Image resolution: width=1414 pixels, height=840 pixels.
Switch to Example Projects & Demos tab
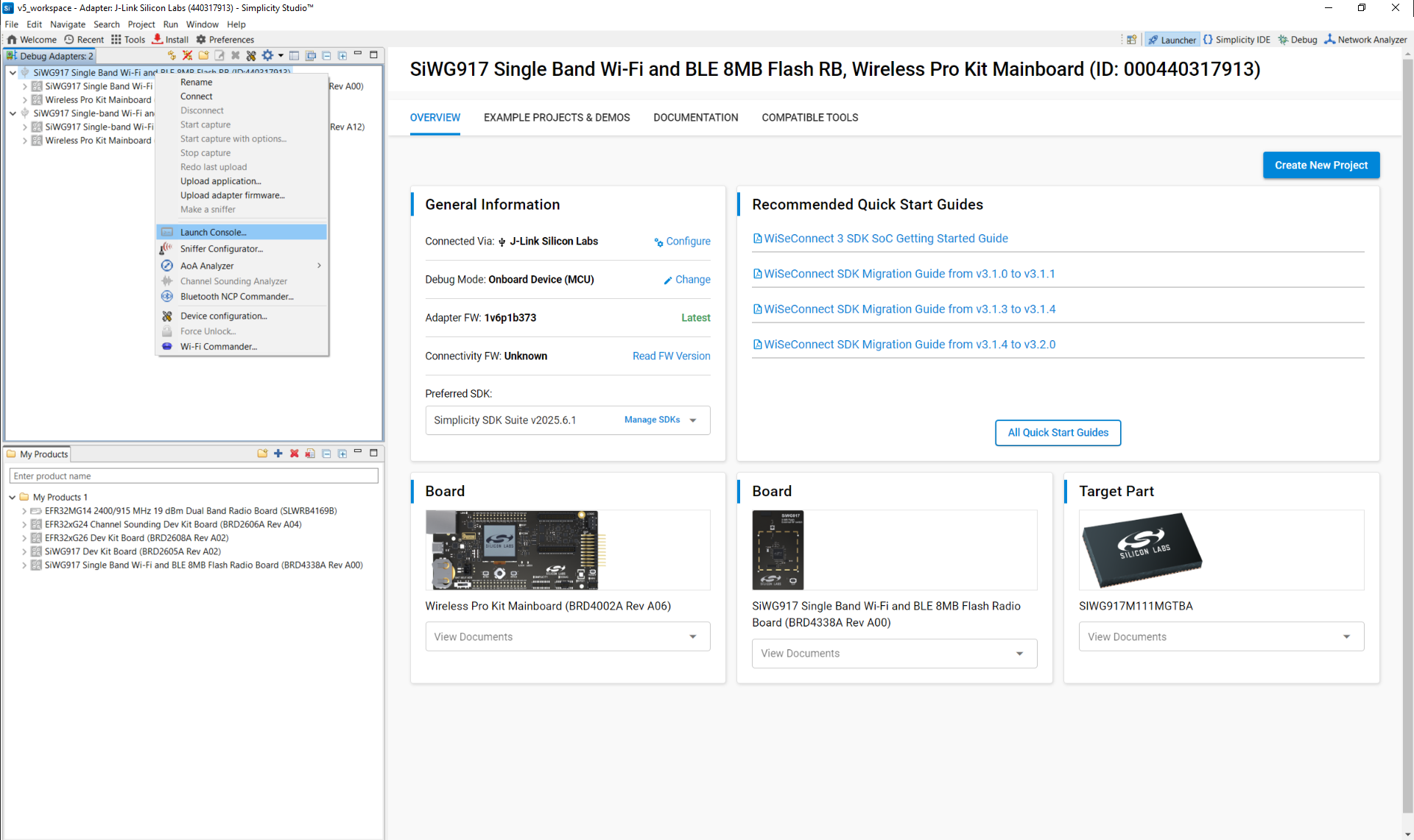point(556,118)
